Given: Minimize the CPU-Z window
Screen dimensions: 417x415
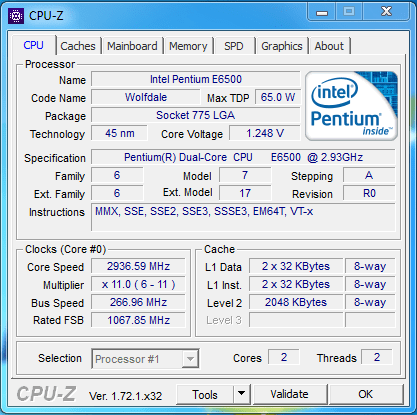Looking at the screenshot, I should point(322,13).
